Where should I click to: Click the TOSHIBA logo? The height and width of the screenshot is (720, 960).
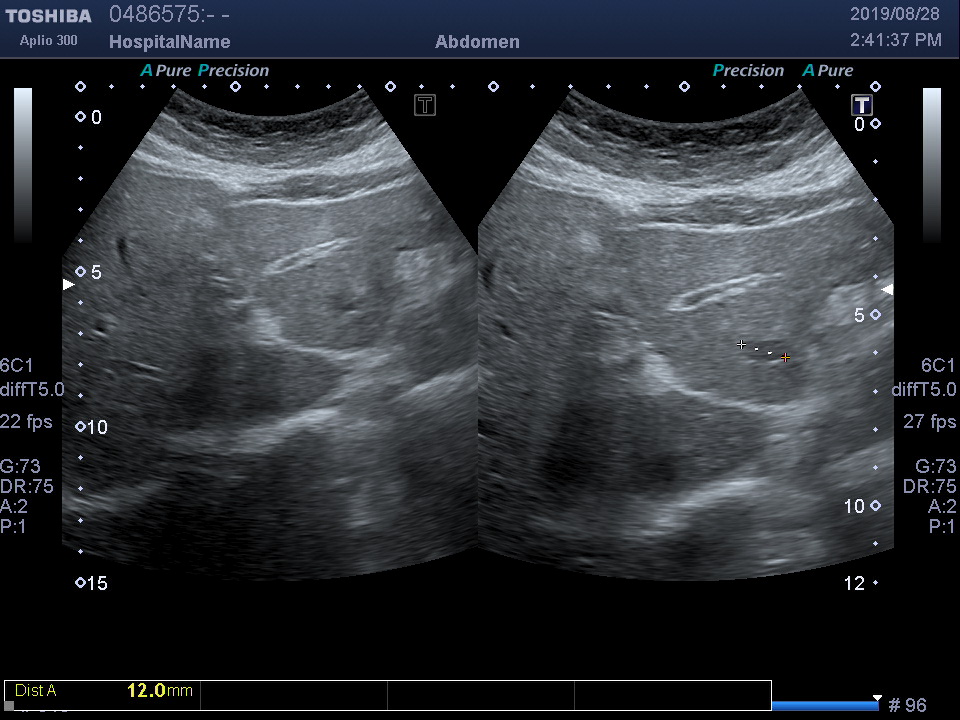48,16
